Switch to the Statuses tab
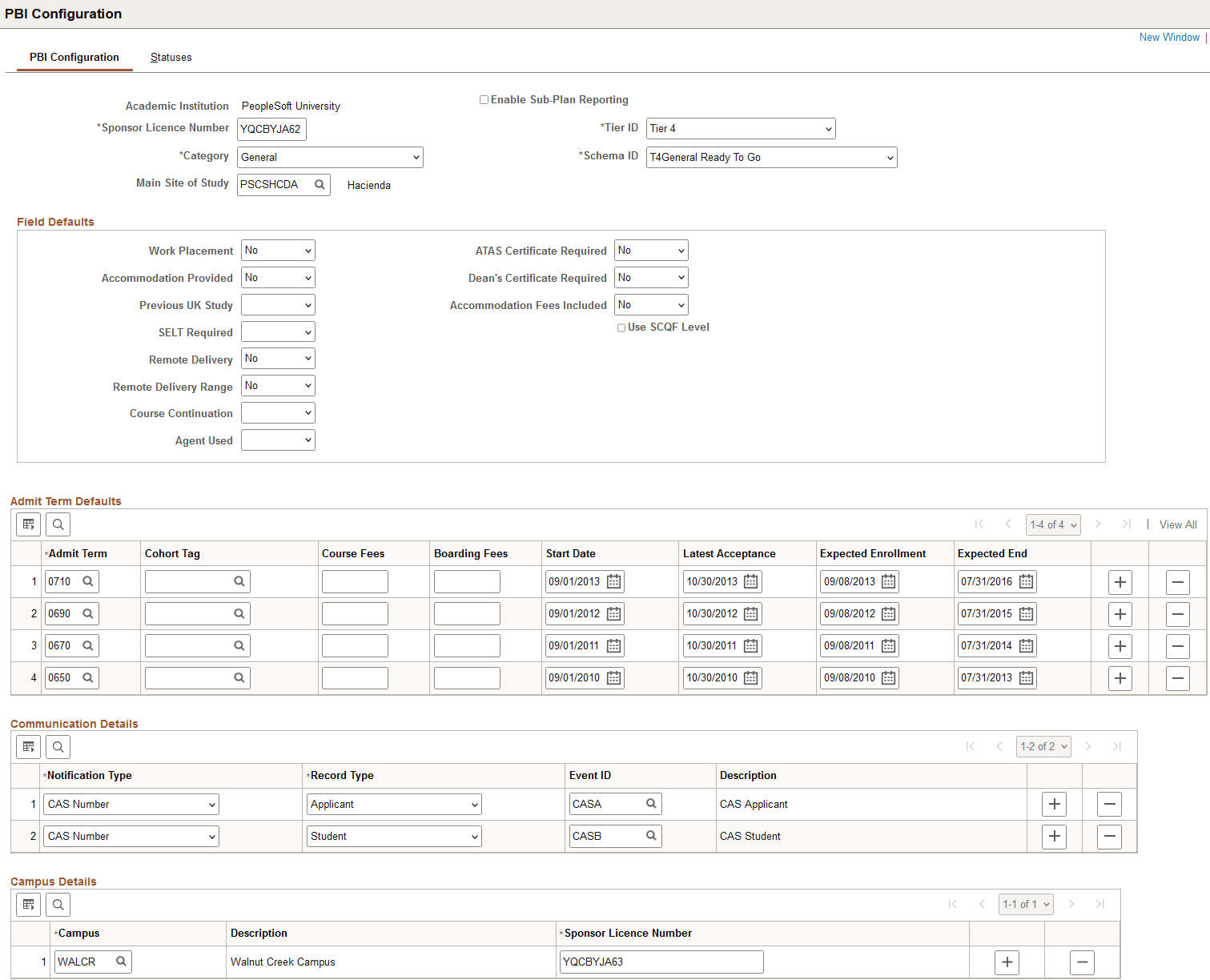Viewport: 1210px width, 980px height. 171,57
